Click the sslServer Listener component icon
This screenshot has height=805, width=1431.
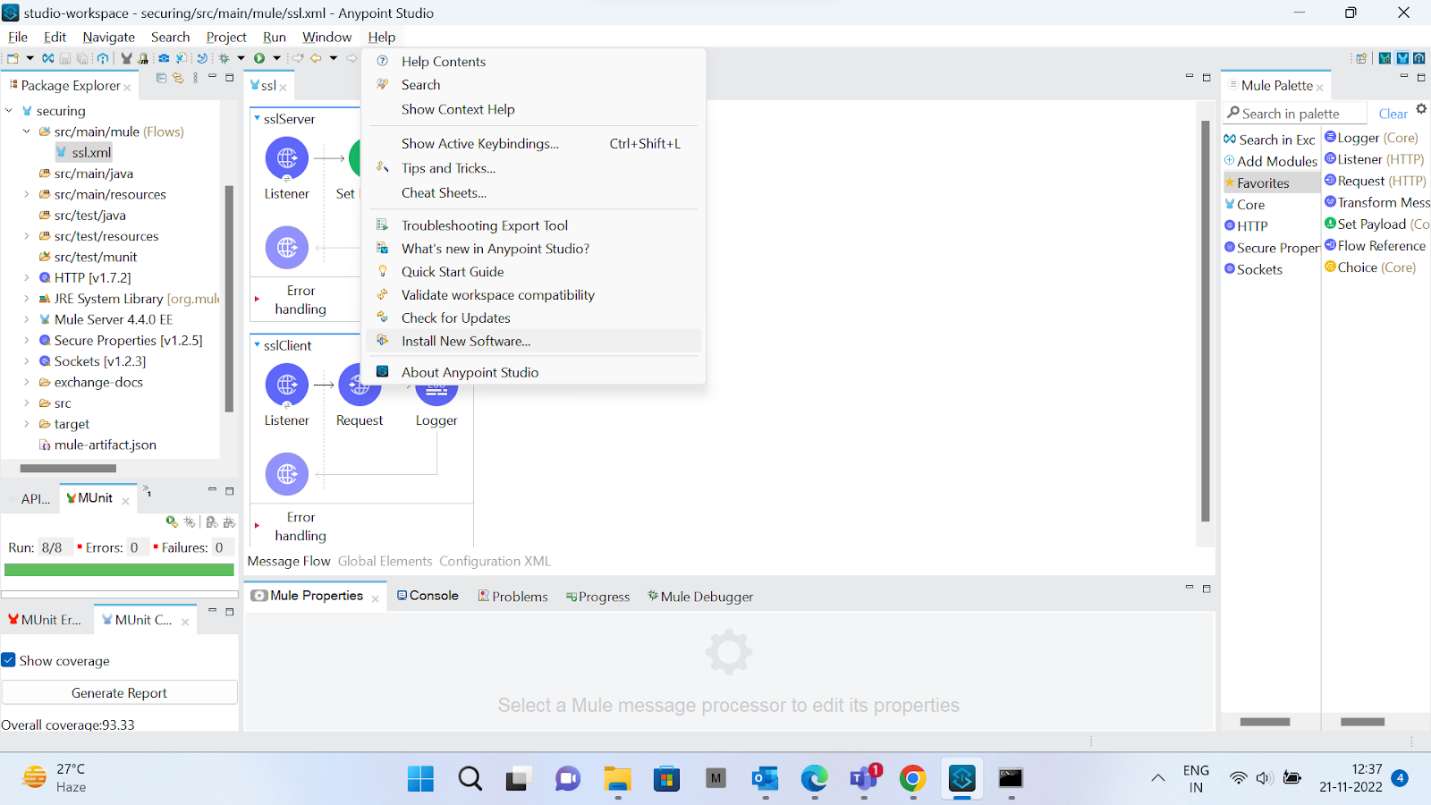(x=287, y=159)
